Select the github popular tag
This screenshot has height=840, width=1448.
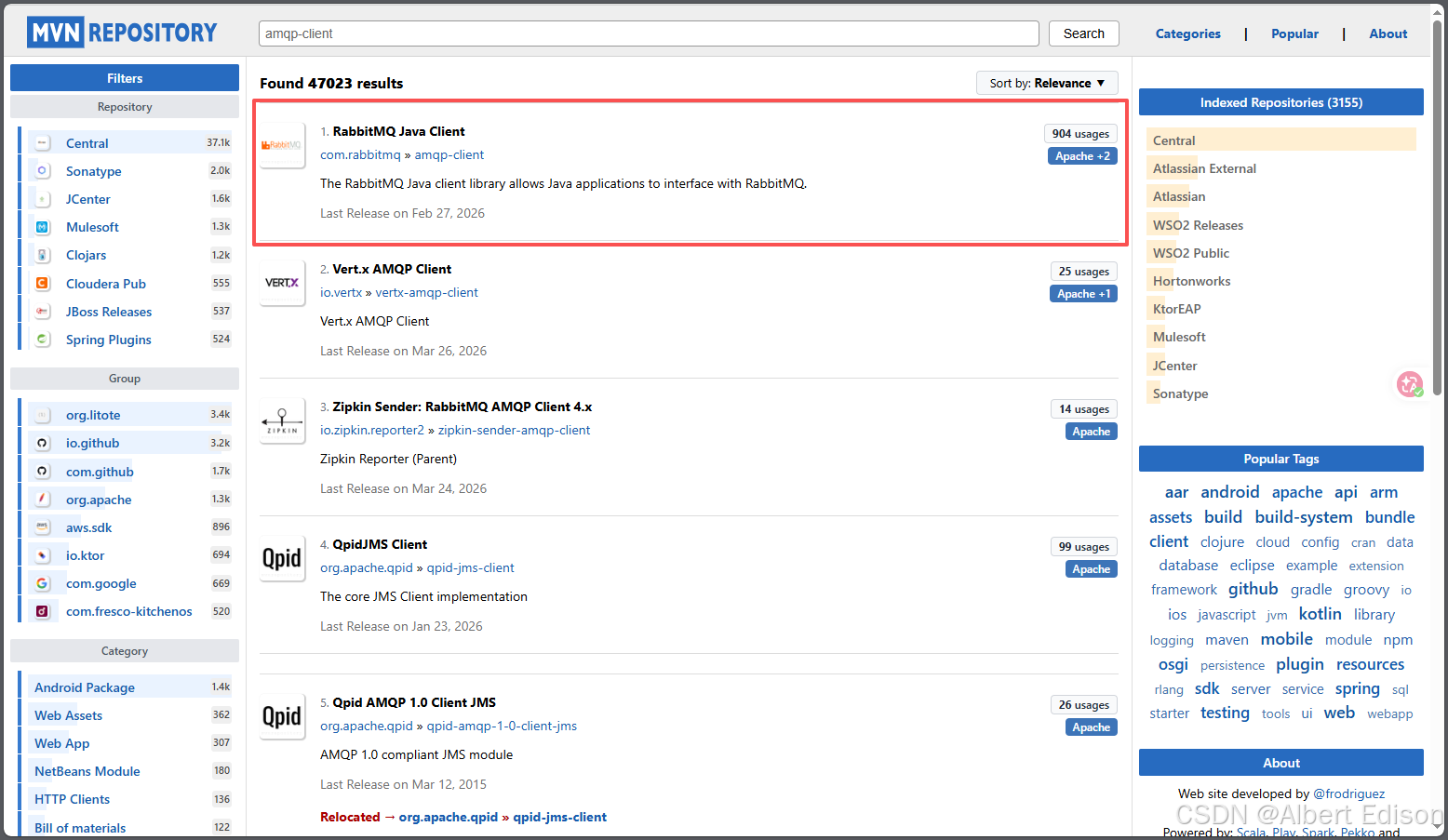coord(1253,589)
